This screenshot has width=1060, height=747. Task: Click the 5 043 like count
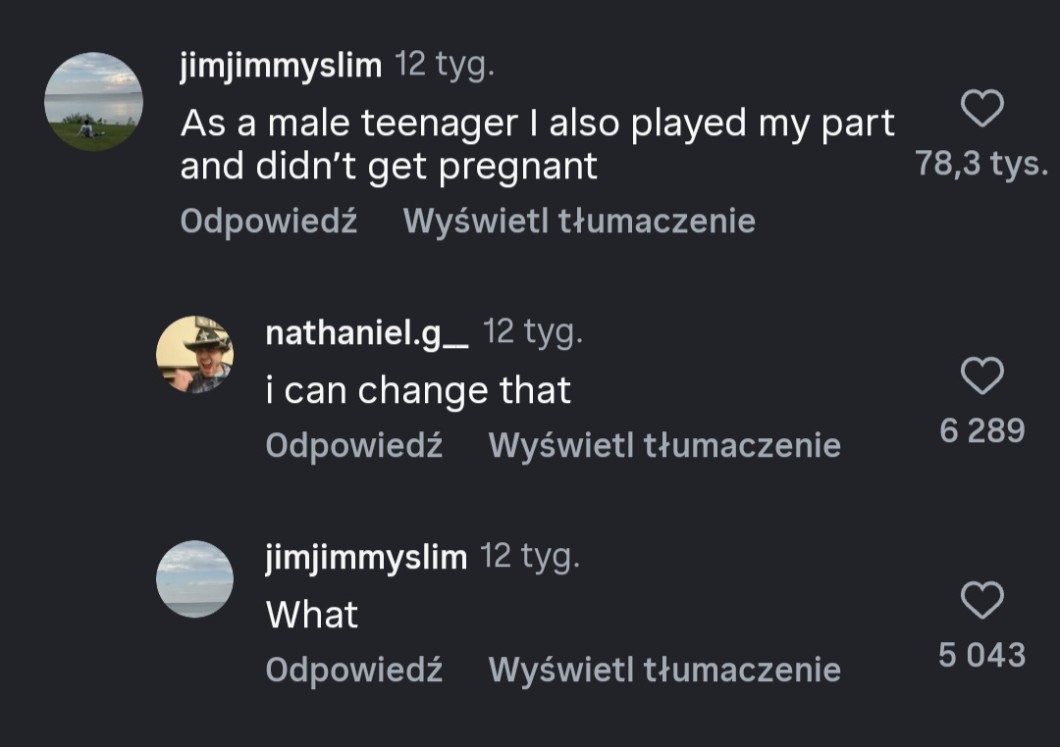point(982,656)
